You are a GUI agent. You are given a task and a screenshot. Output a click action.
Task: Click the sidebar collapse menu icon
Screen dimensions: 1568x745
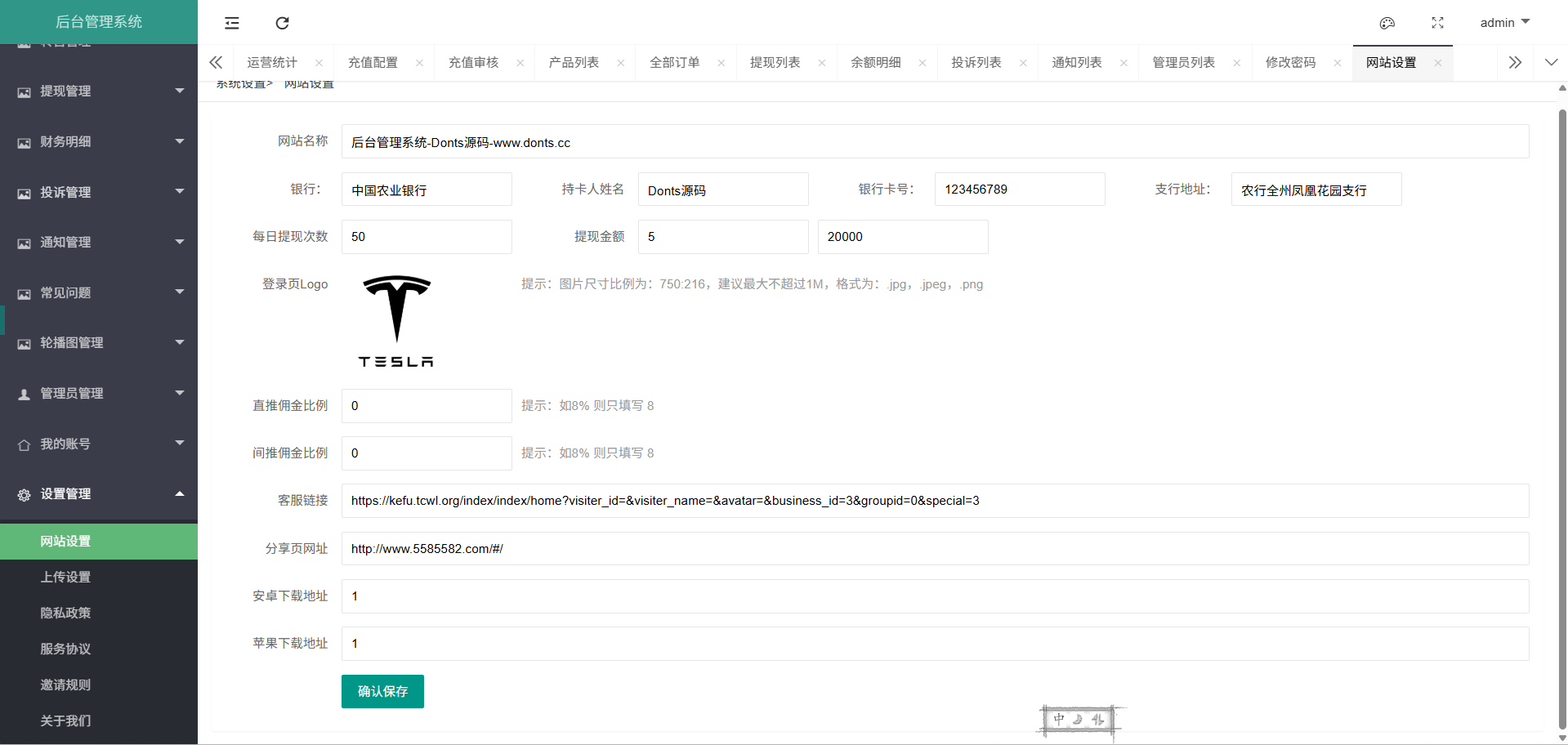click(x=232, y=23)
